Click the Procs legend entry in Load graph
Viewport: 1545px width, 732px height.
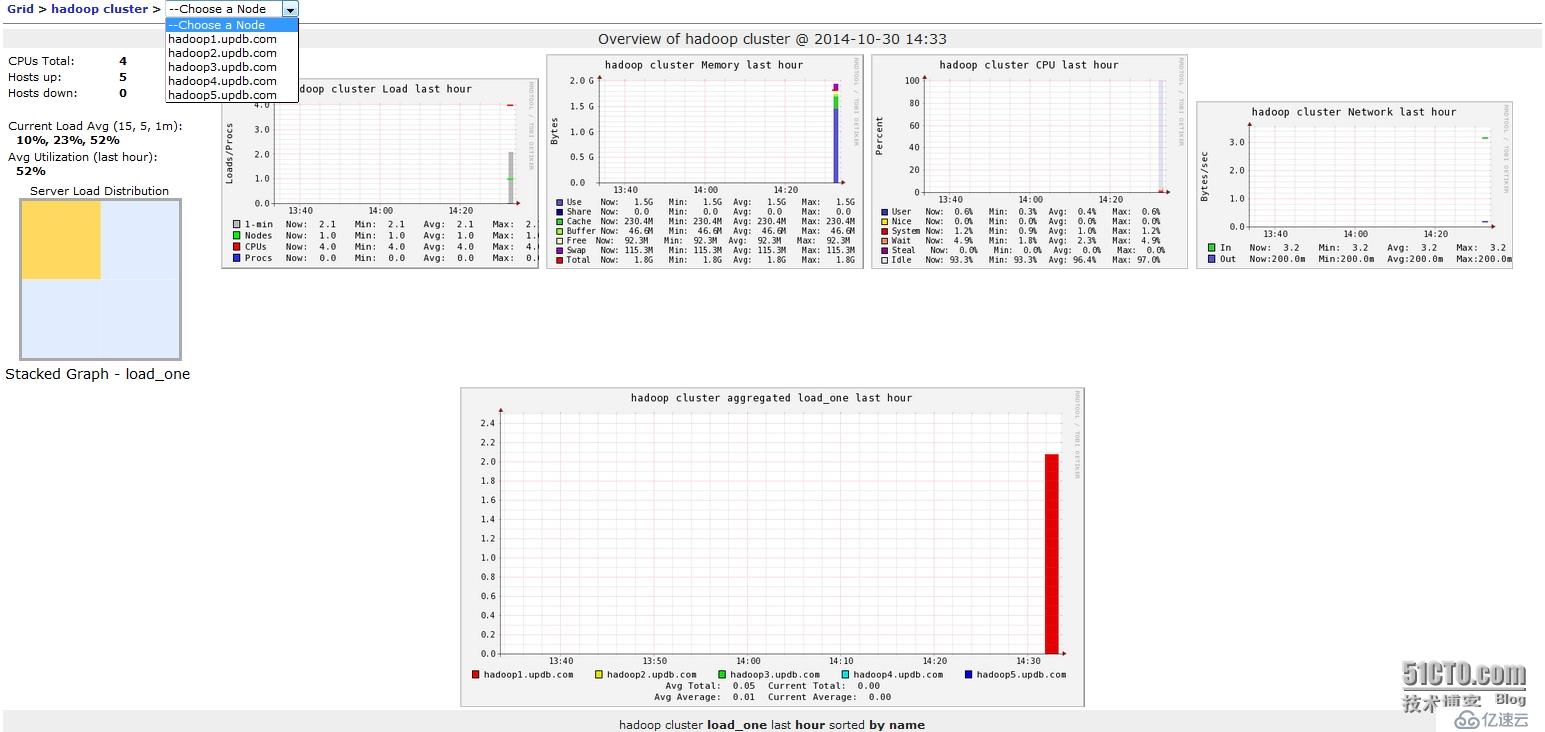tap(252, 258)
